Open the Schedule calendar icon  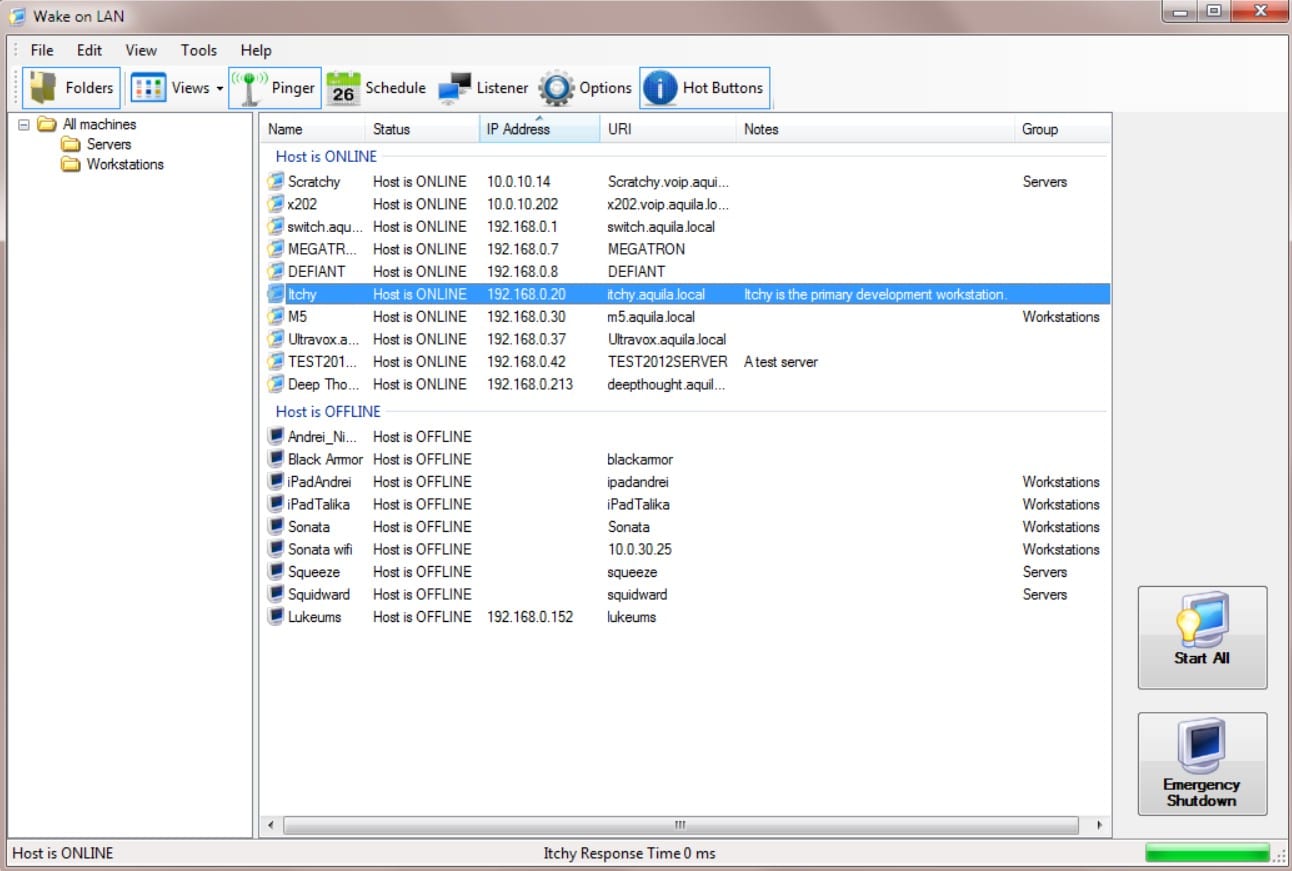click(343, 88)
